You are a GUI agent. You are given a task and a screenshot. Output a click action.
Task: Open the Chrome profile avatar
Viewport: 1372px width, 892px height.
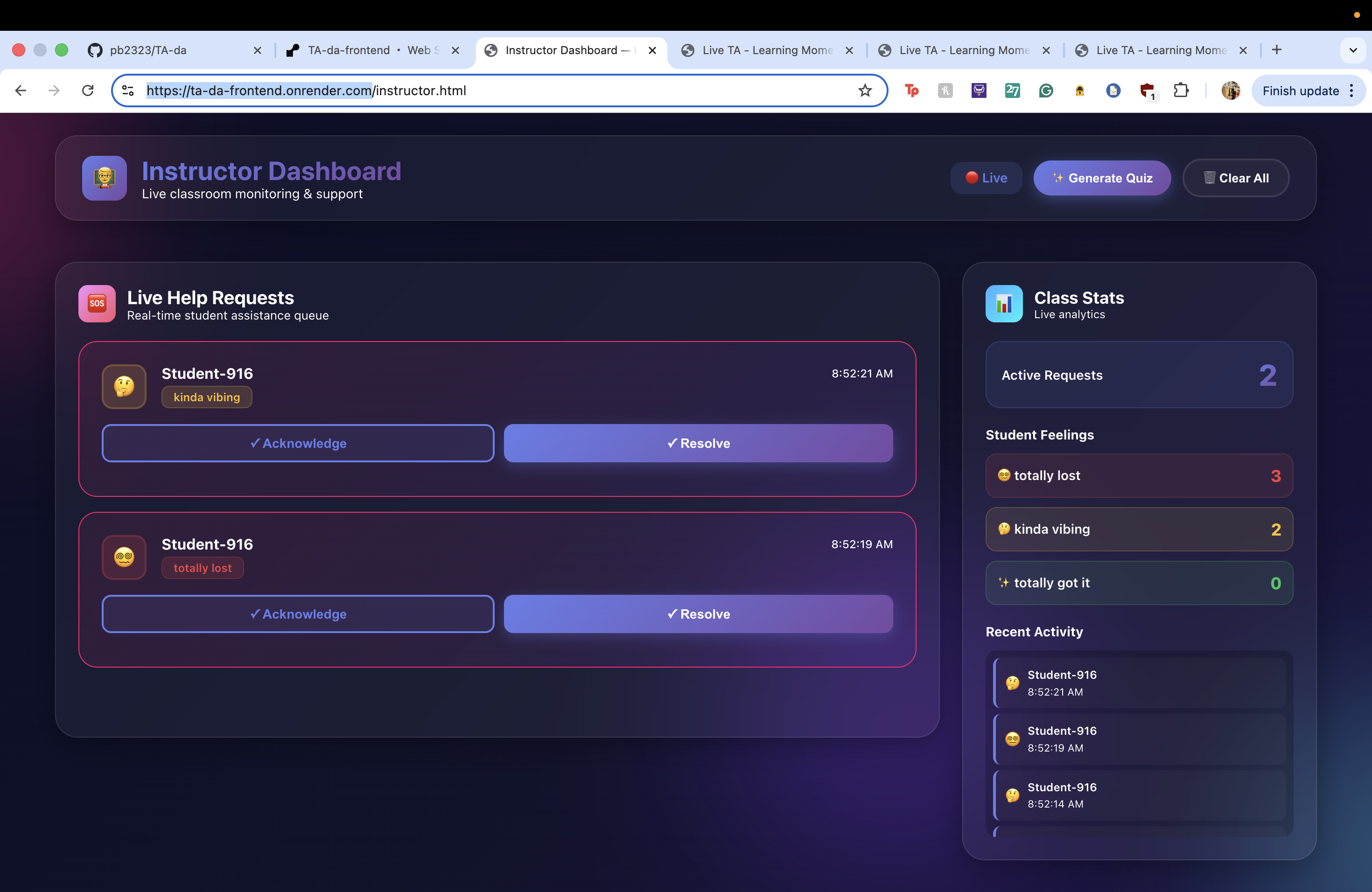[1230, 91]
